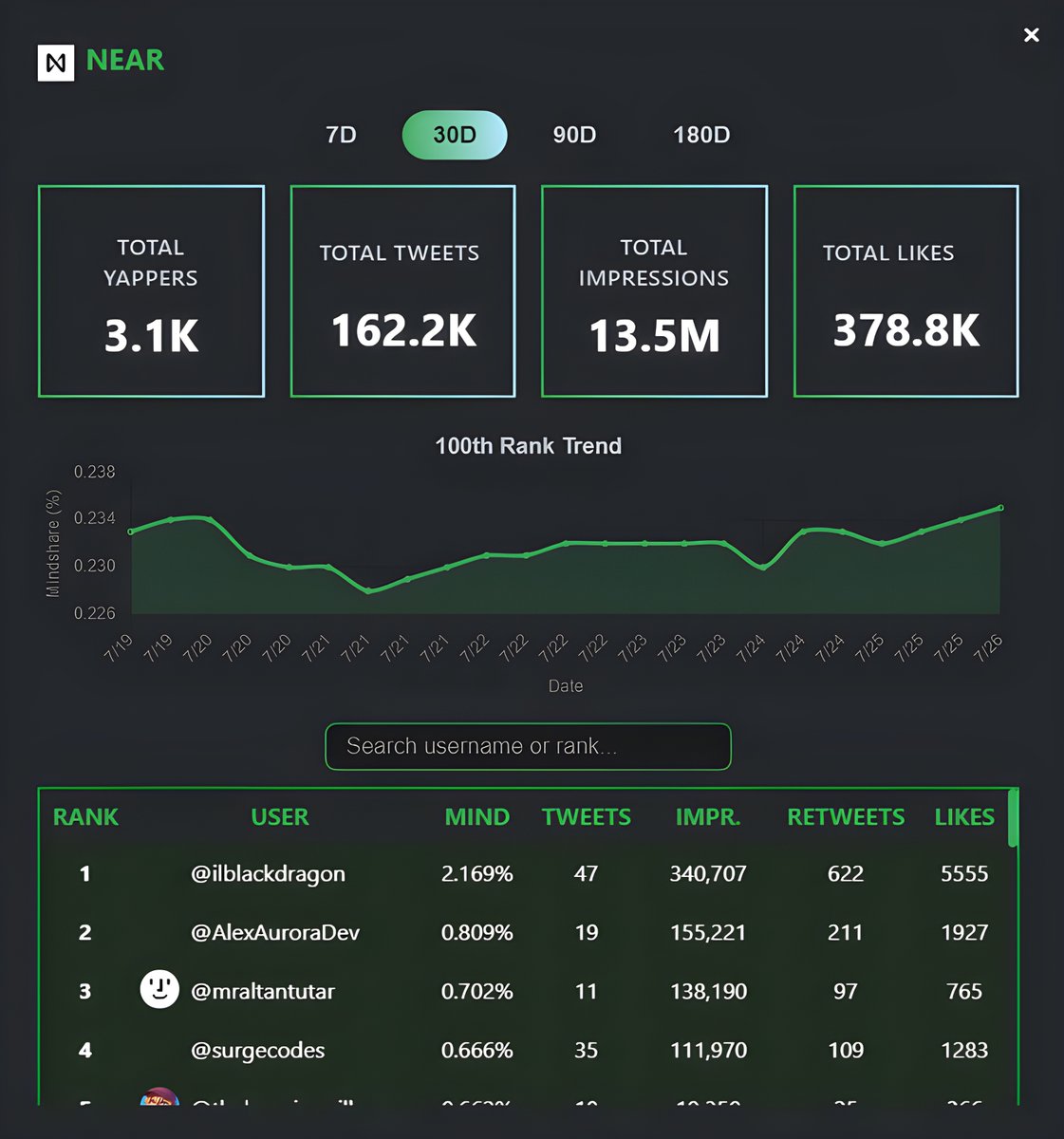Switch to the 7D time range

(x=341, y=135)
